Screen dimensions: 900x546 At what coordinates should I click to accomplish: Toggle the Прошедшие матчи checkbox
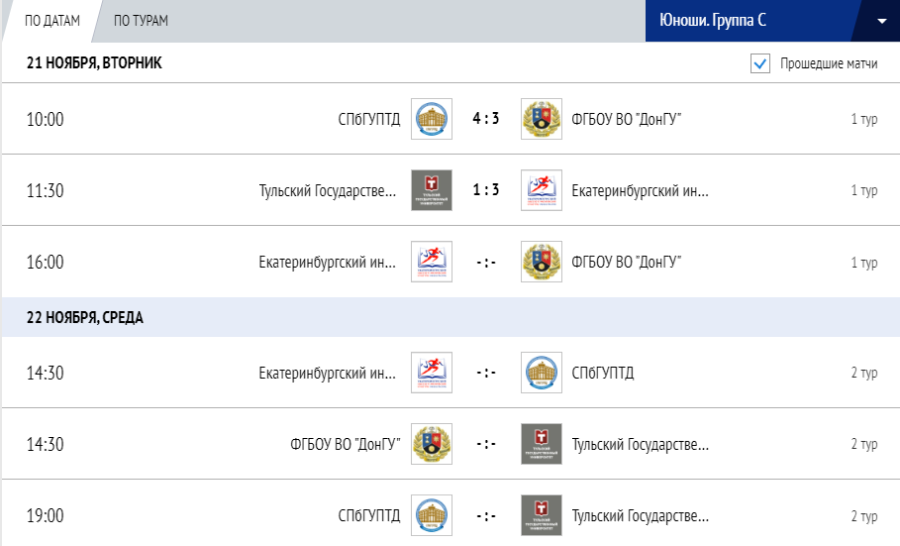click(x=761, y=64)
